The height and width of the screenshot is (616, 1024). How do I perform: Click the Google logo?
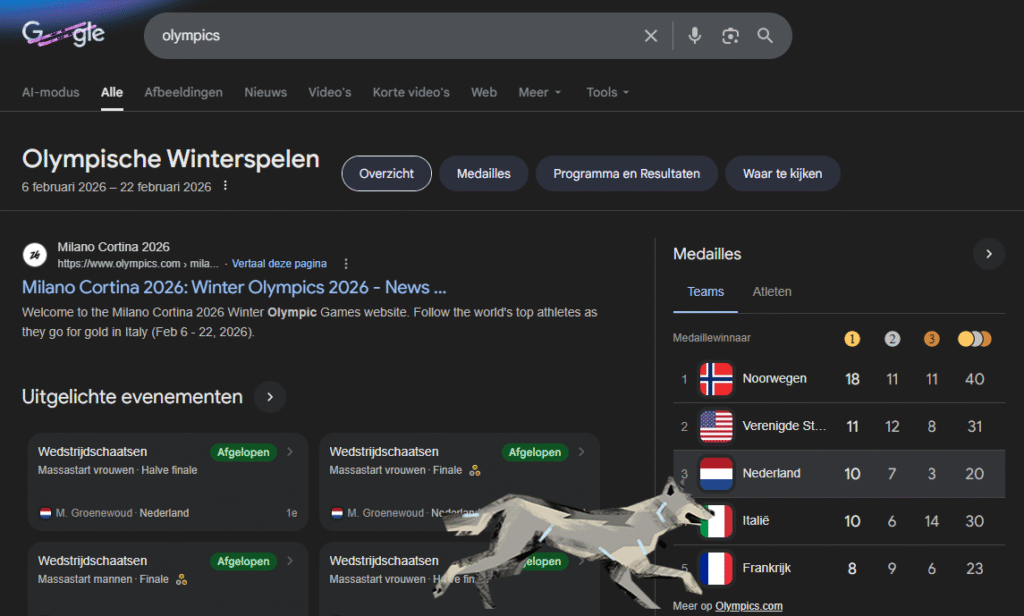click(x=63, y=35)
